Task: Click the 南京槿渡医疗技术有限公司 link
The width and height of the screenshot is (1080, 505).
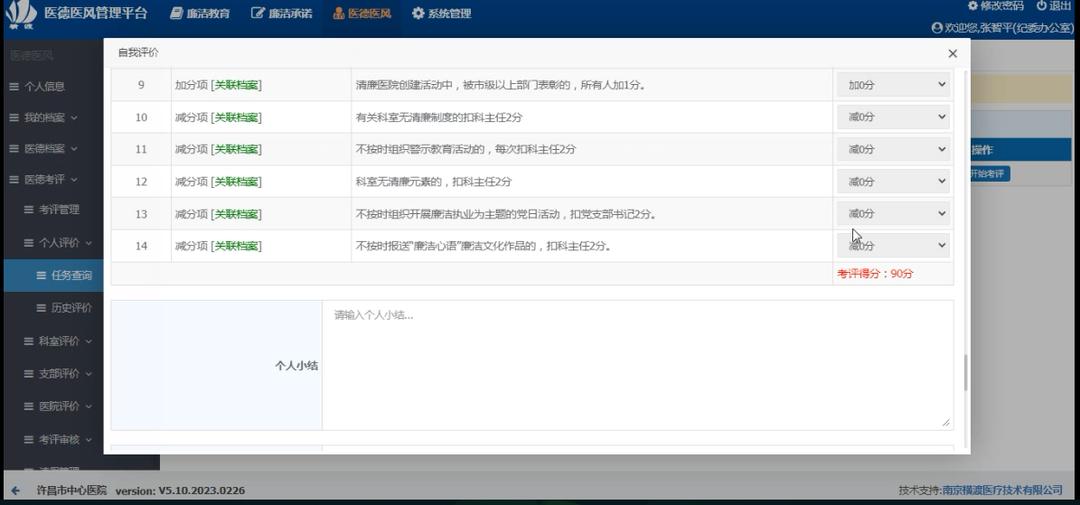Action: (1002, 490)
